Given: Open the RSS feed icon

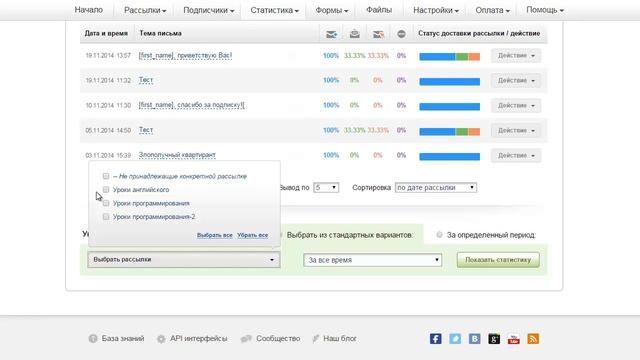Looking at the screenshot, I should pyautogui.click(x=533, y=339).
